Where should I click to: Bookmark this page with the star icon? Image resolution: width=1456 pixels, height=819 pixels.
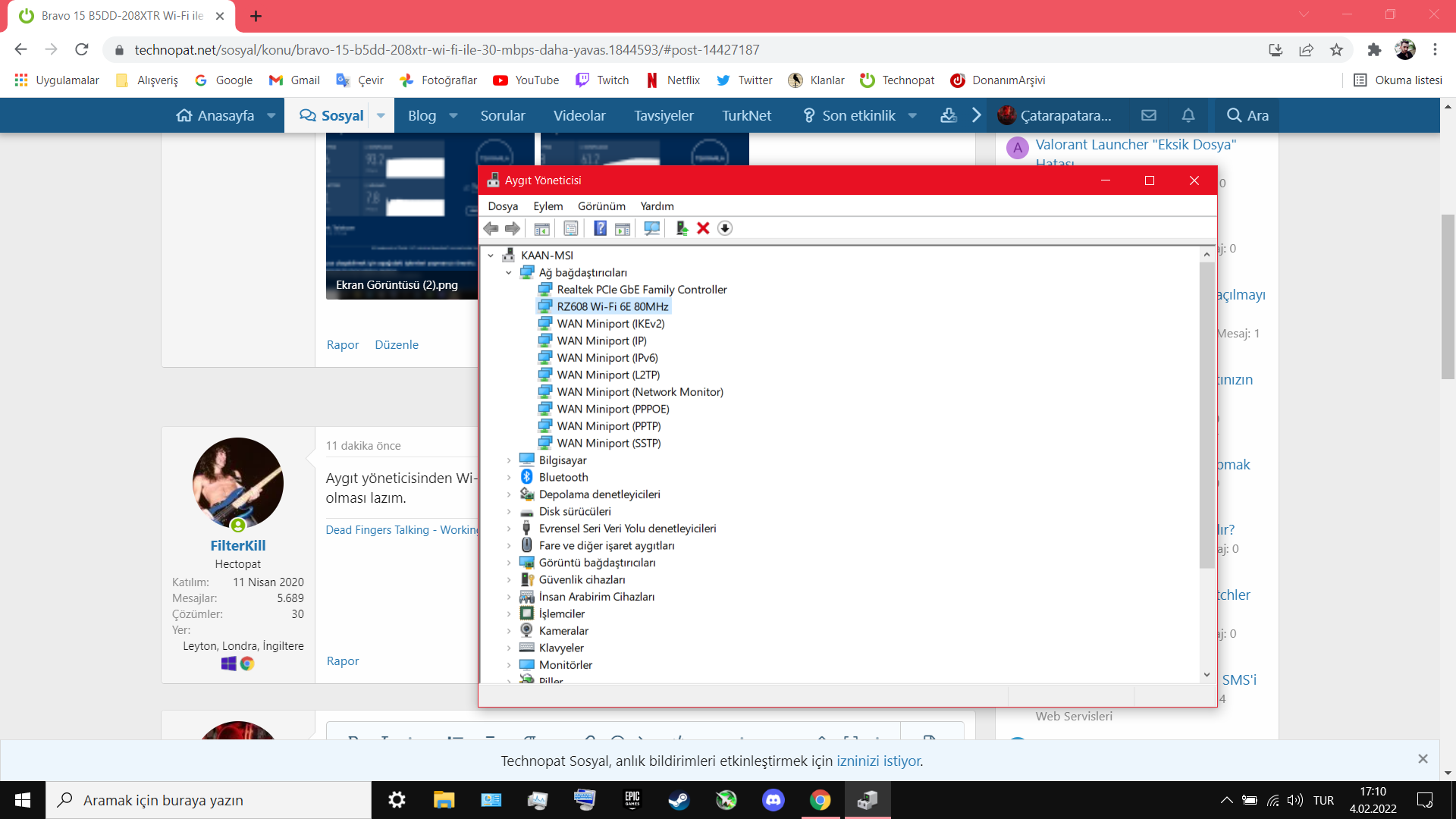coord(1336,50)
